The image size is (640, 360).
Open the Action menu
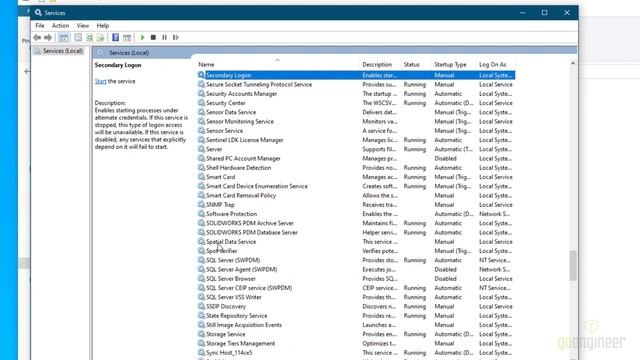pos(60,25)
